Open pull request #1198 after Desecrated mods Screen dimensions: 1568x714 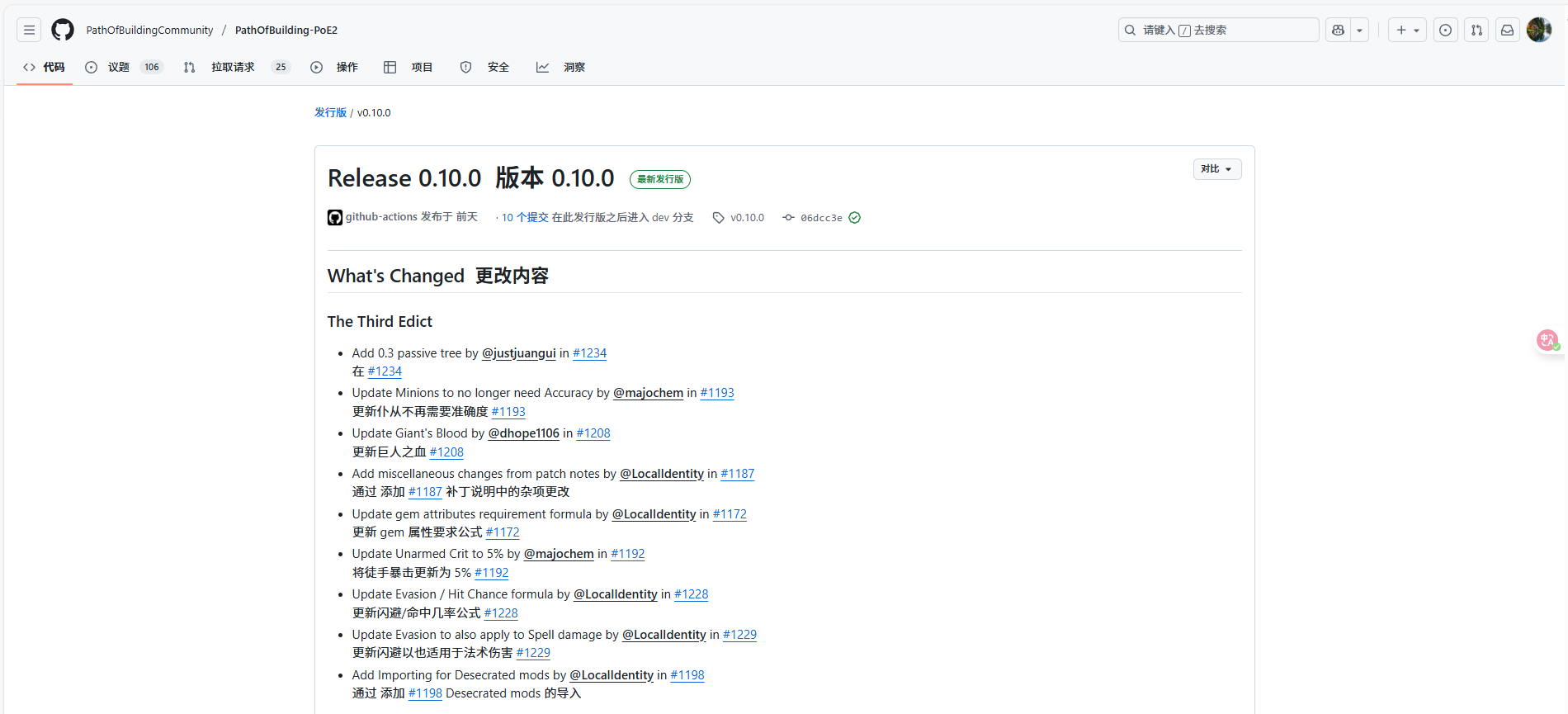(x=687, y=675)
